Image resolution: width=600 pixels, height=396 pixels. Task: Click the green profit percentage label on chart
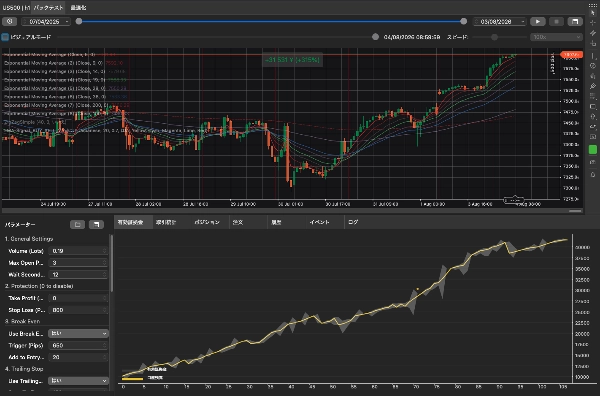coord(292,60)
